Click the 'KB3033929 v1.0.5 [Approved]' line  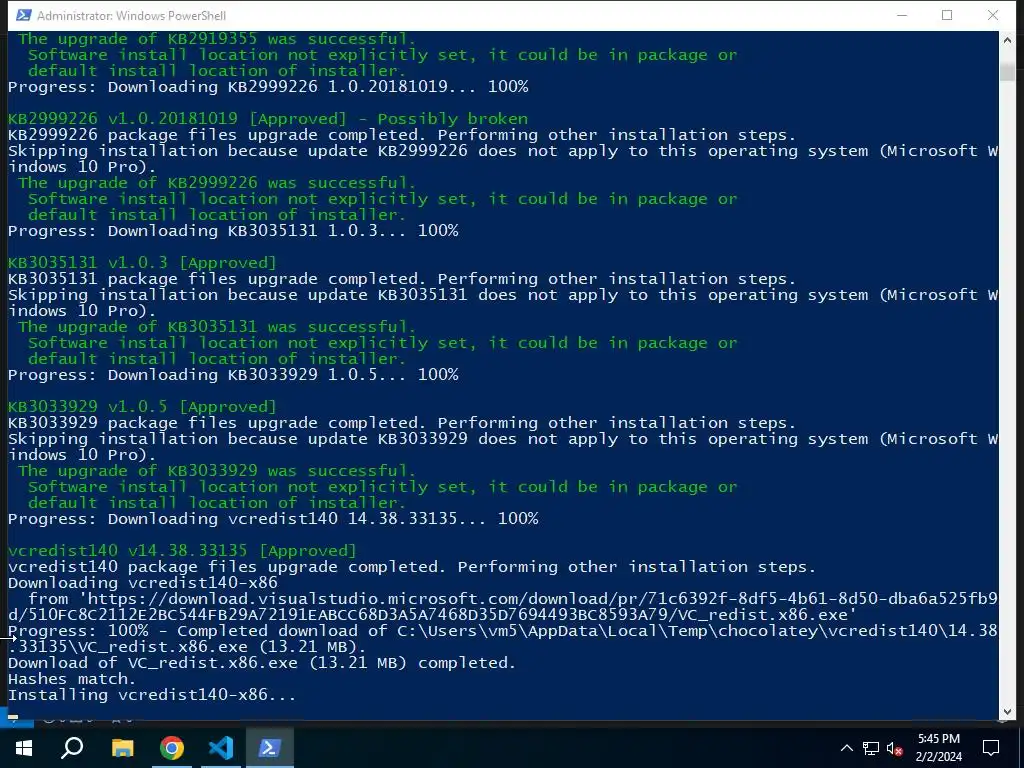pyautogui.click(x=142, y=407)
